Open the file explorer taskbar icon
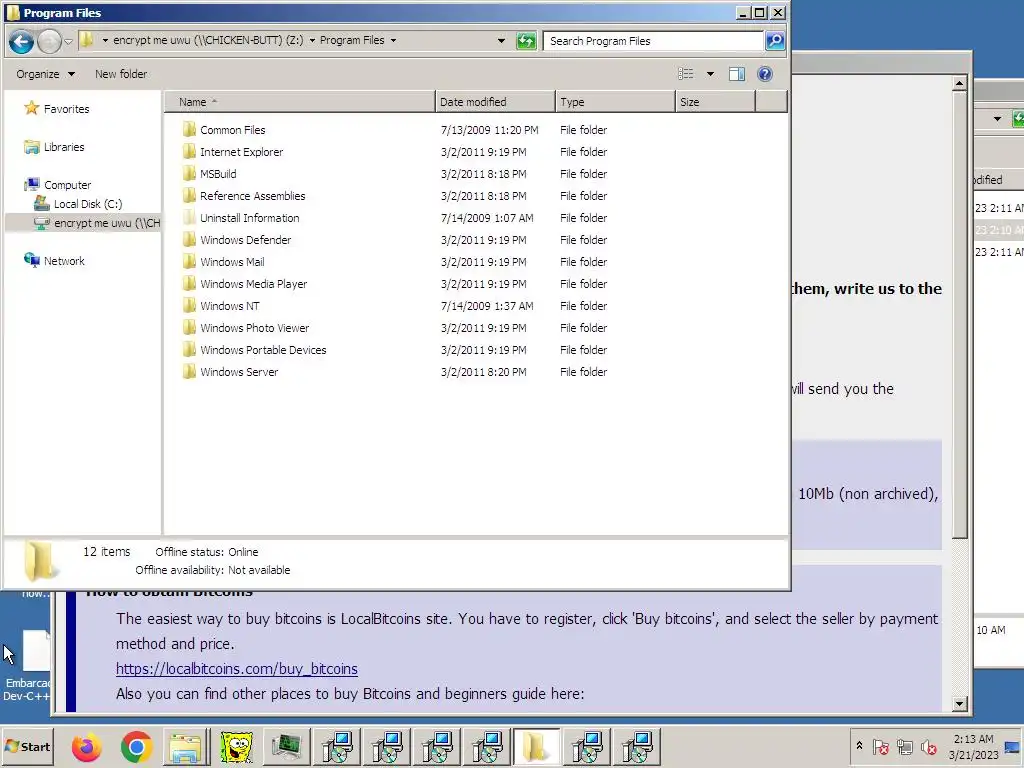The height and width of the screenshot is (768, 1024). coord(185,746)
